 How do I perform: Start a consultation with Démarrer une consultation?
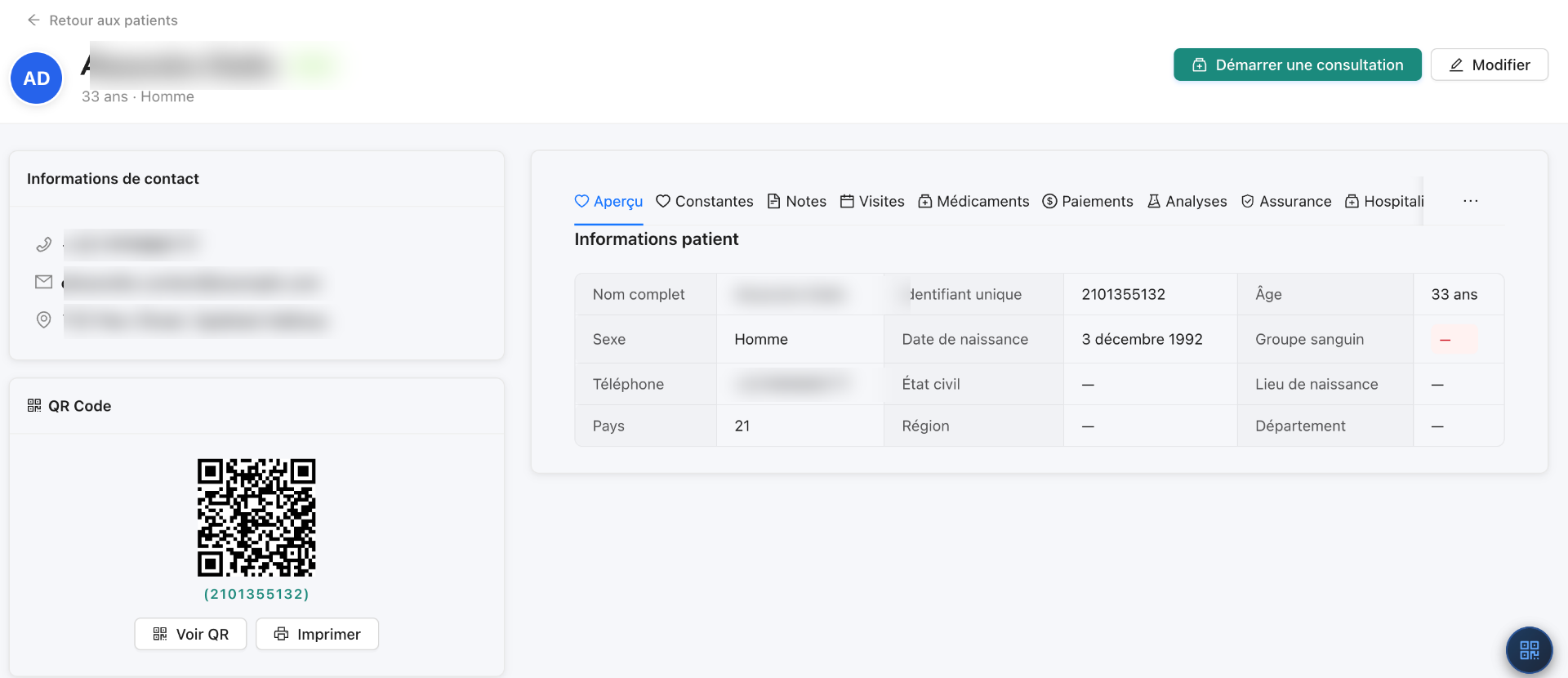[x=1297, y=65]
